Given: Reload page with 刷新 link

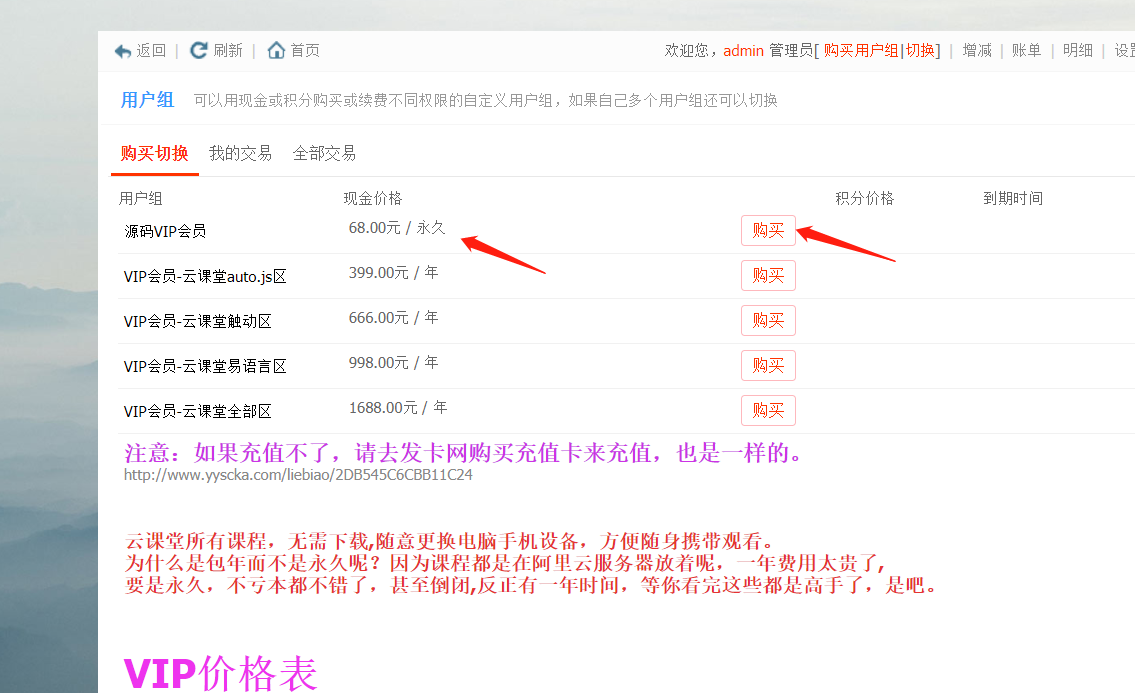Looking at the screenshot, I should 228,51.
